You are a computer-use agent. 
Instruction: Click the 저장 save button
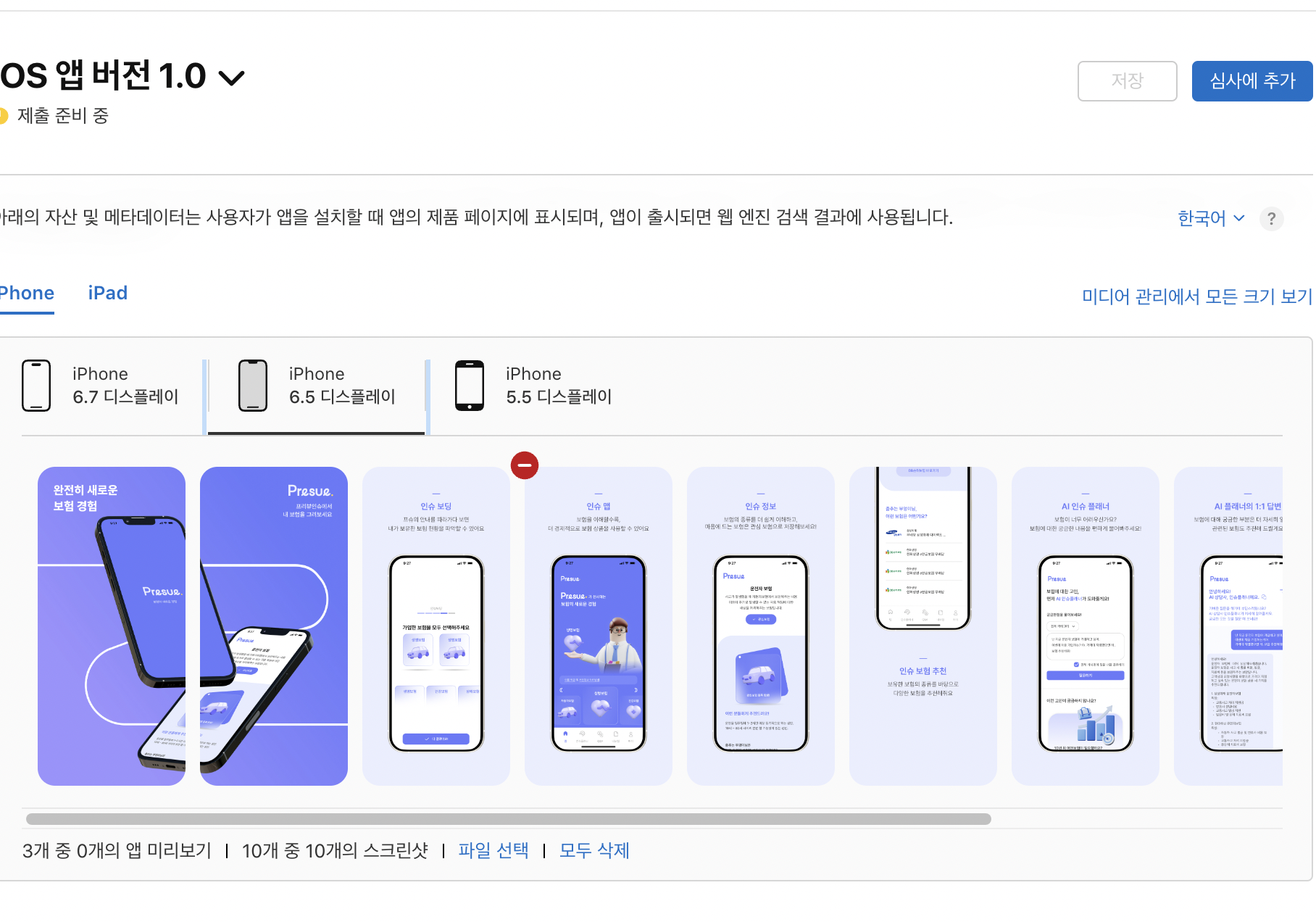click(1127, 80)
